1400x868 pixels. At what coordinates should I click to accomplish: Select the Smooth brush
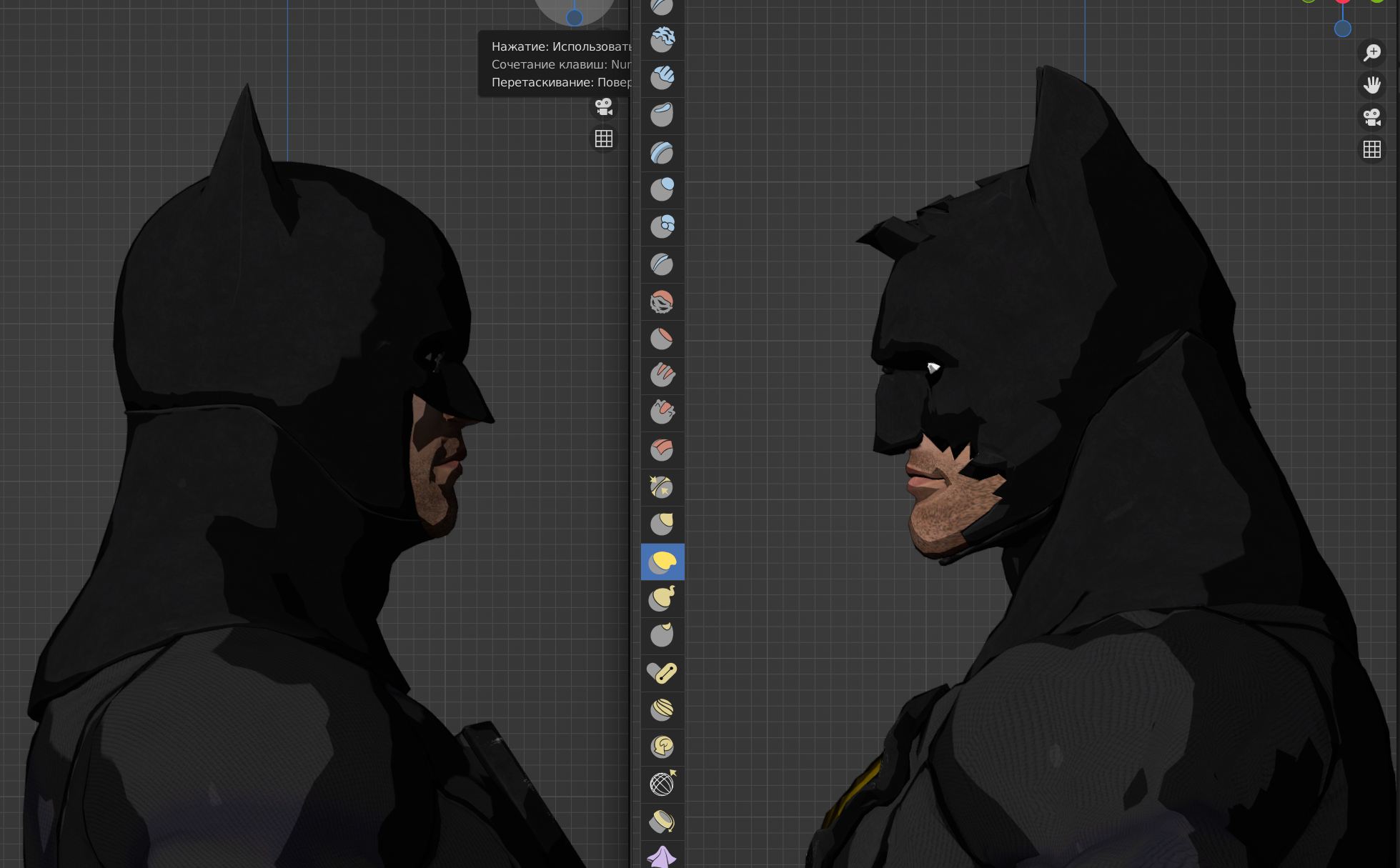tap(662, 301)
